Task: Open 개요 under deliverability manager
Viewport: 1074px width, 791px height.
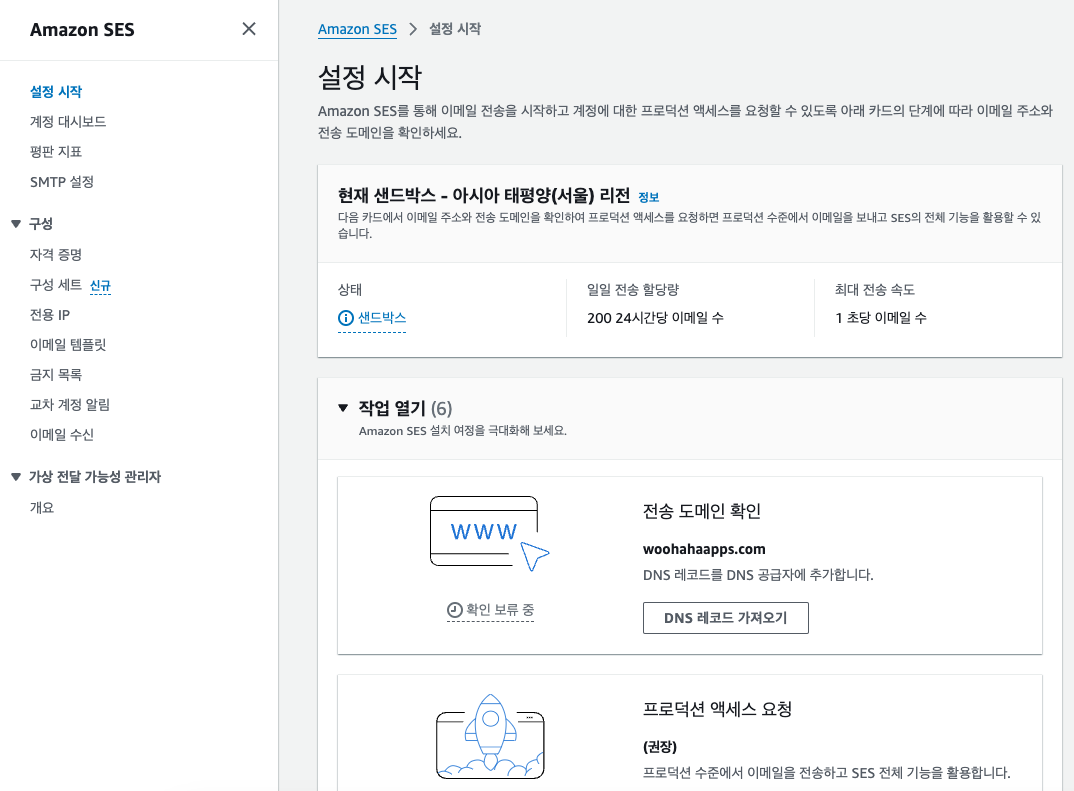Action: point(42,507)
